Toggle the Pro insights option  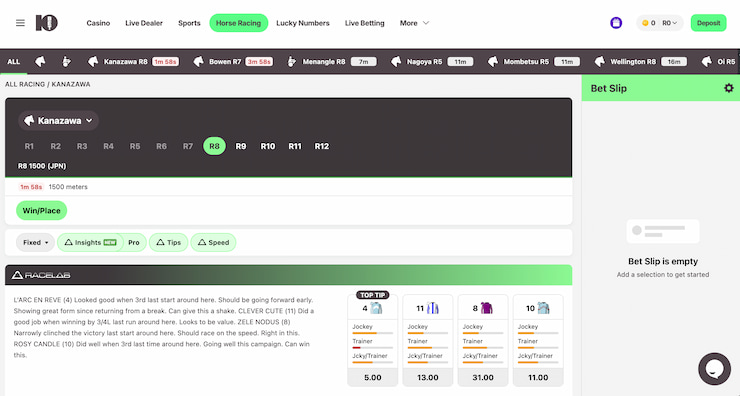point(134,242)
